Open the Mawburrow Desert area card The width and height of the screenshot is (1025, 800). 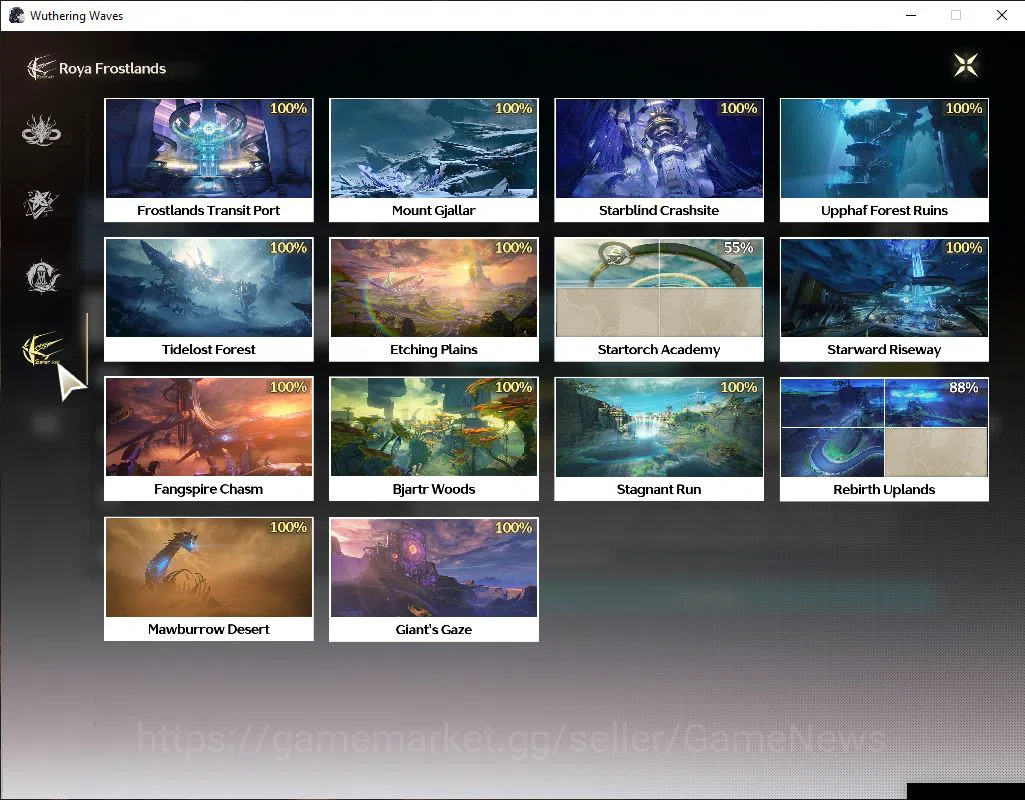[209, 579]
